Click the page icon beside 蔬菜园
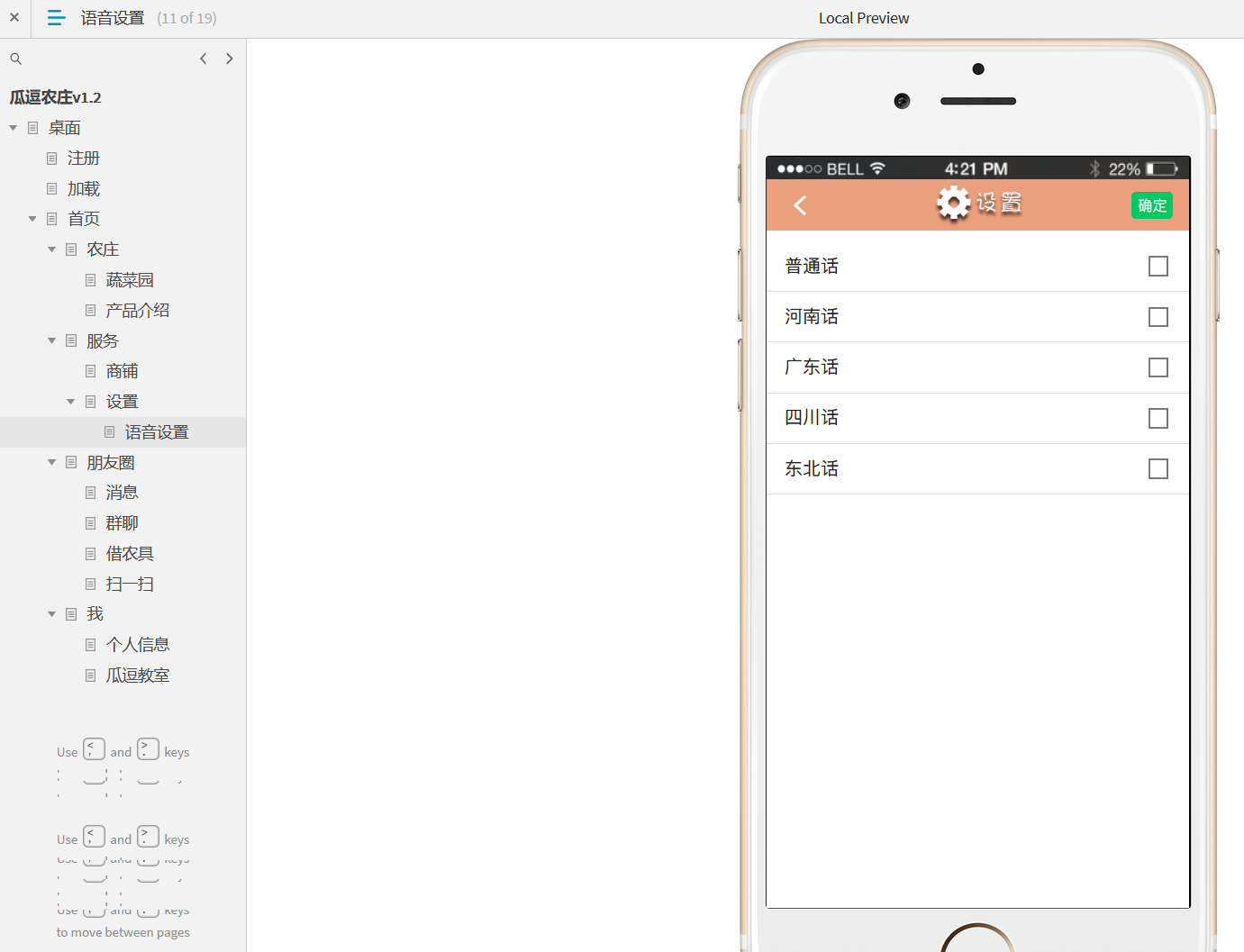 pos(91,280)
